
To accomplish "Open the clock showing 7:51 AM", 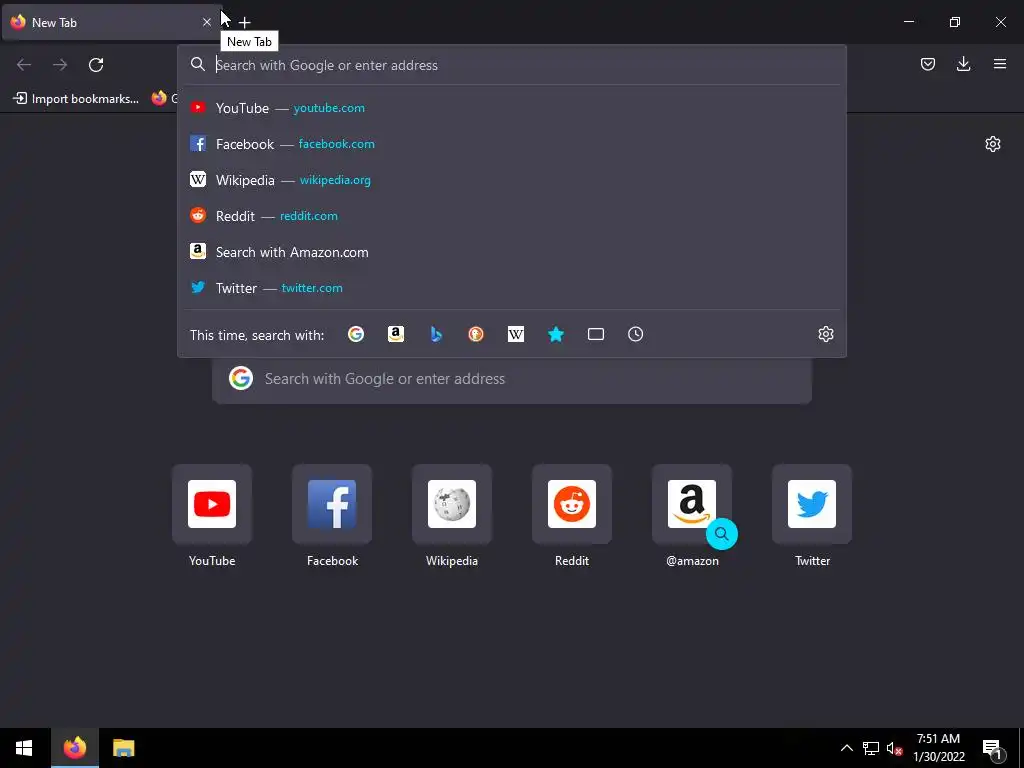I will (x=938, y=748).
